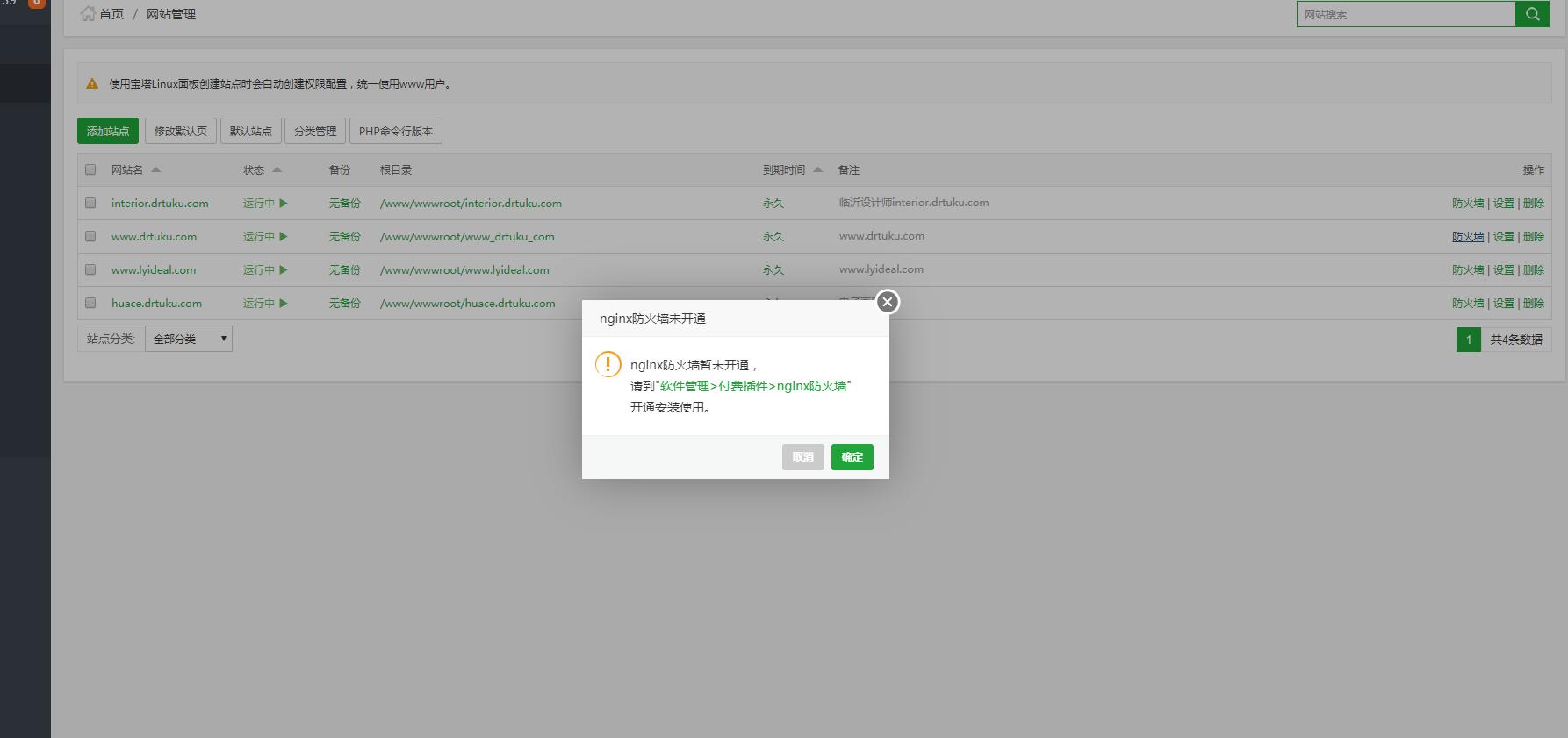
Task: Click the remark www.drtuku.com
Action: pos(881,236)
